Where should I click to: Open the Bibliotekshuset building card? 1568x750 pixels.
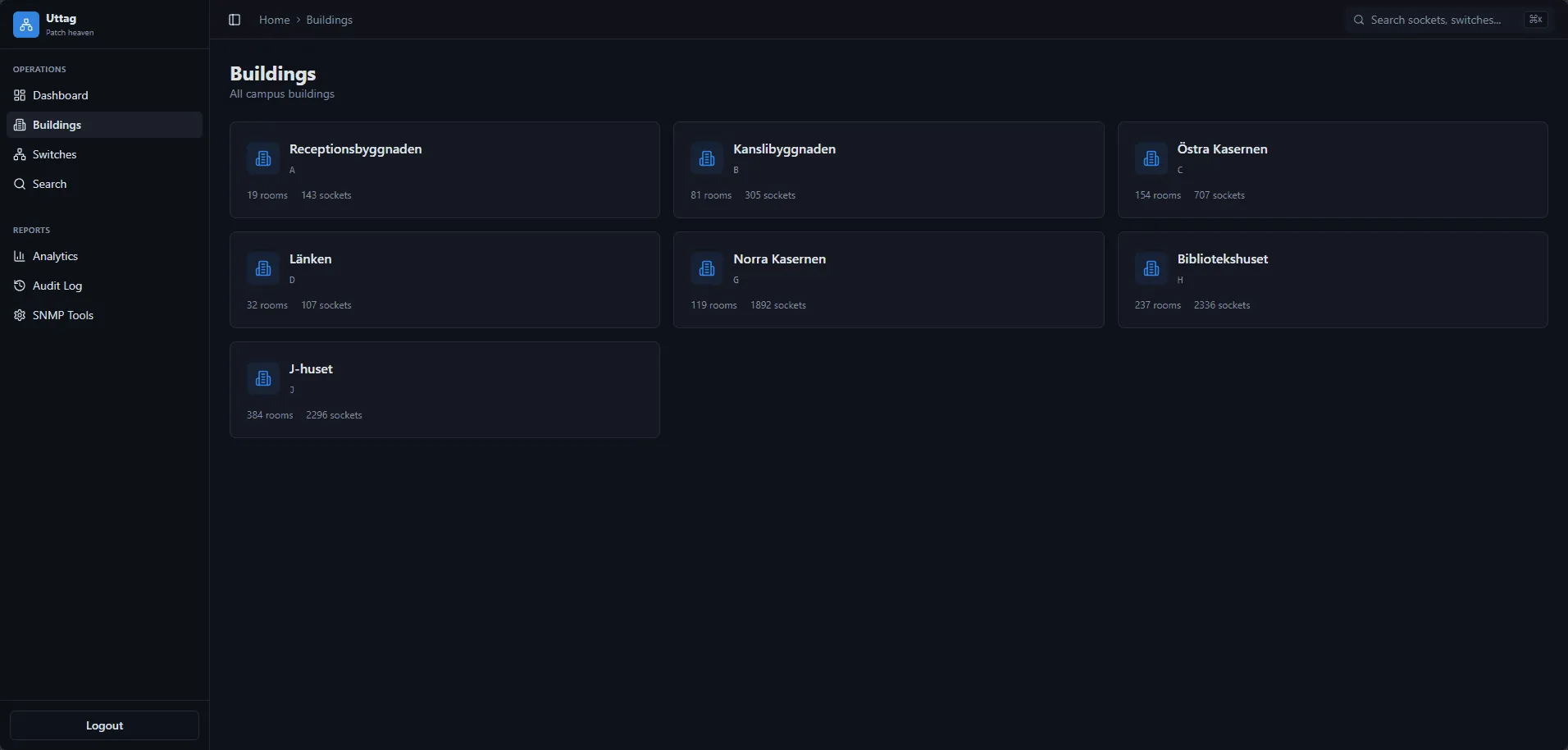click(x=1333, y=280)
